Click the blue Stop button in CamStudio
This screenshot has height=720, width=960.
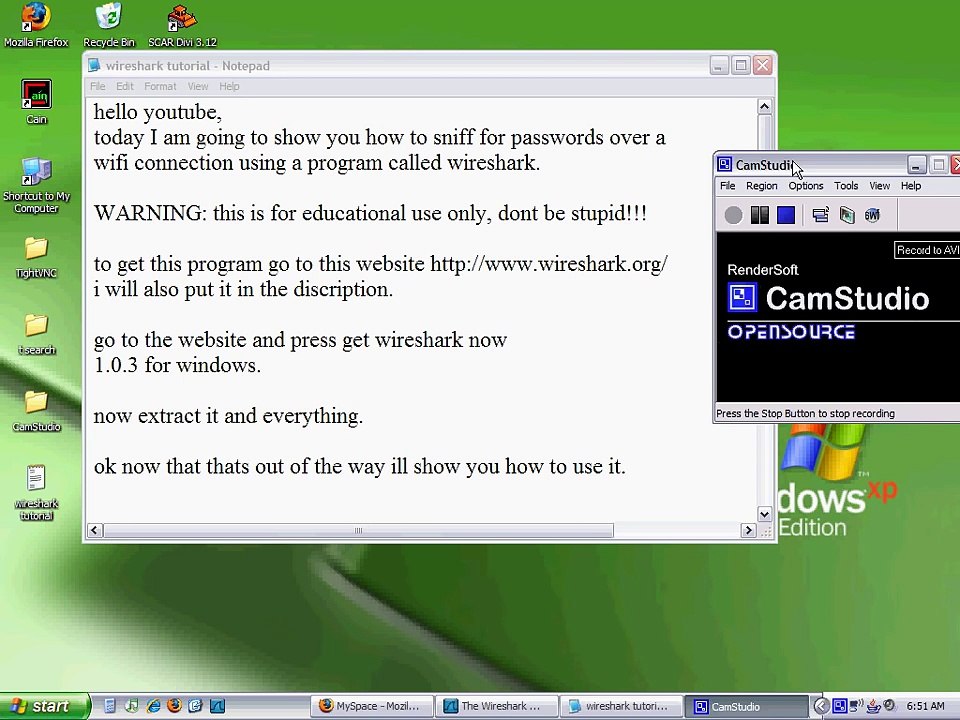pyautogui.click(x=786, y=215)
